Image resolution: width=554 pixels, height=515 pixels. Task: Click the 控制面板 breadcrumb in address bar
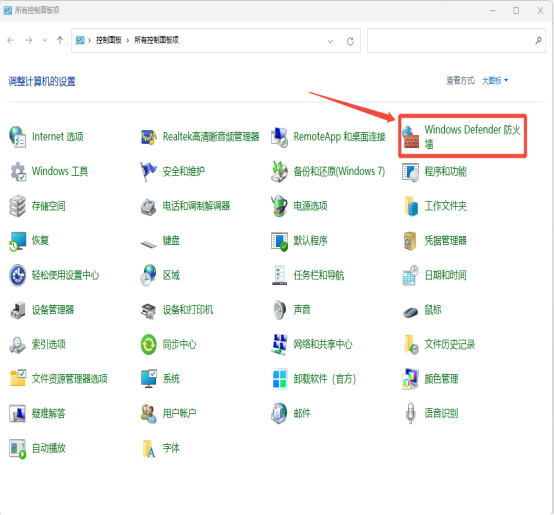pos(109,40)
